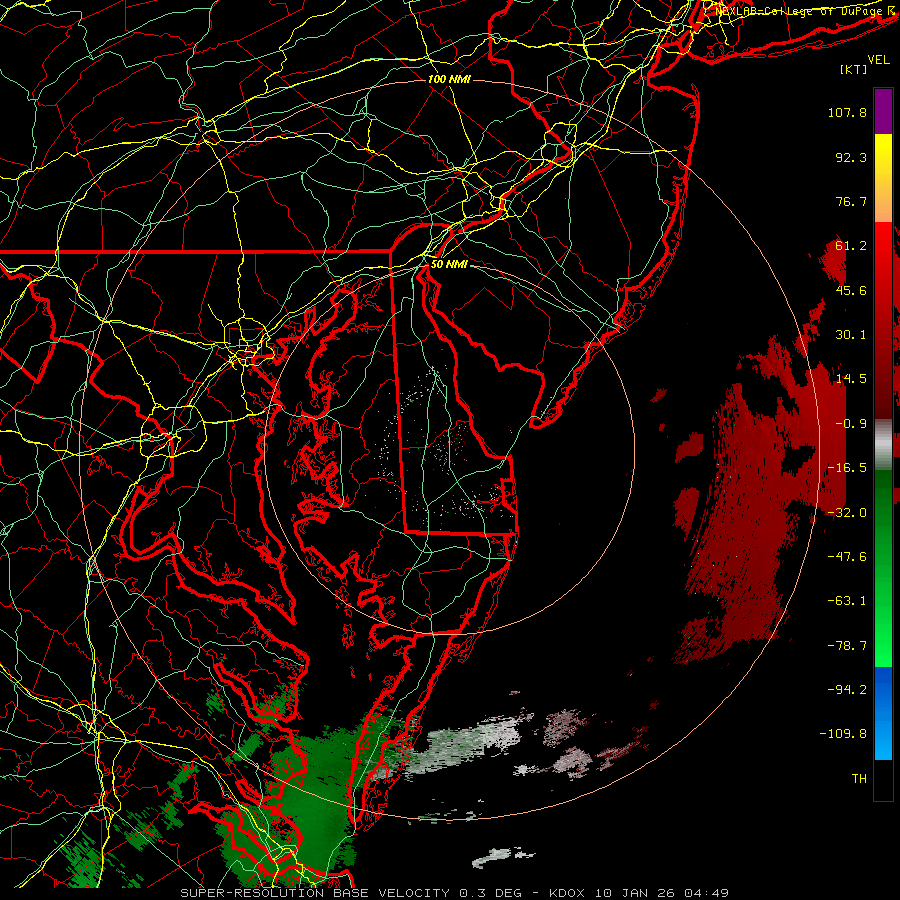Click the 'TH' legend label
The width and height of the screenshot is (900, 900).
coord(859,779)
